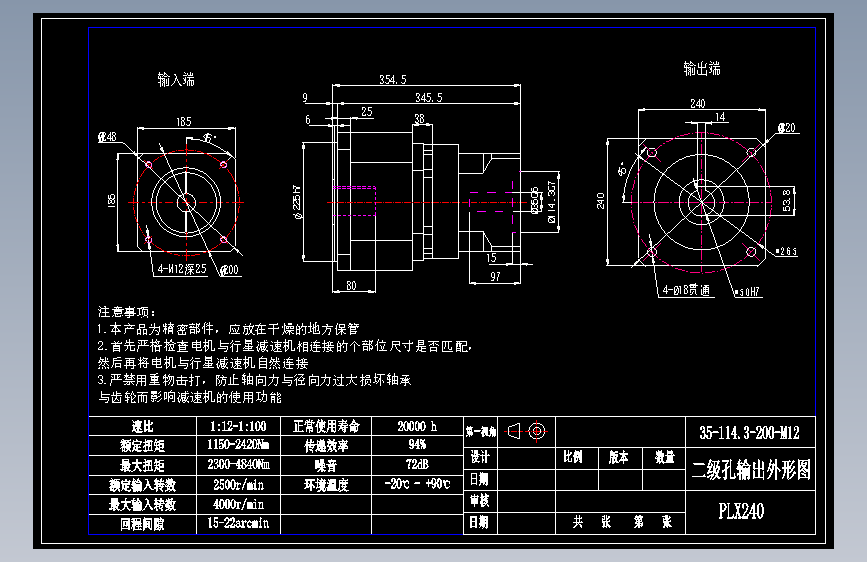
Task: Click the '共 张 第 张' sheet count cell
Action: [621, 522]
